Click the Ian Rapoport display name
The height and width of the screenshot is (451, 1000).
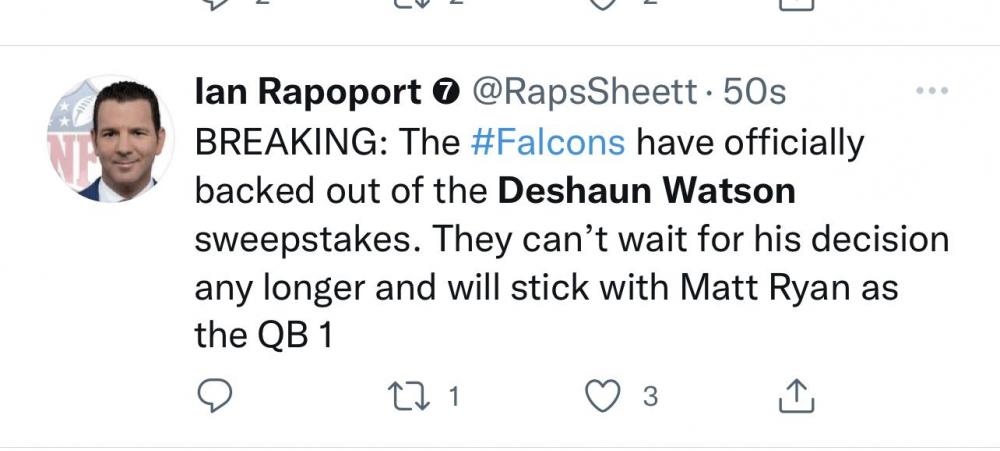coord(307,93)
